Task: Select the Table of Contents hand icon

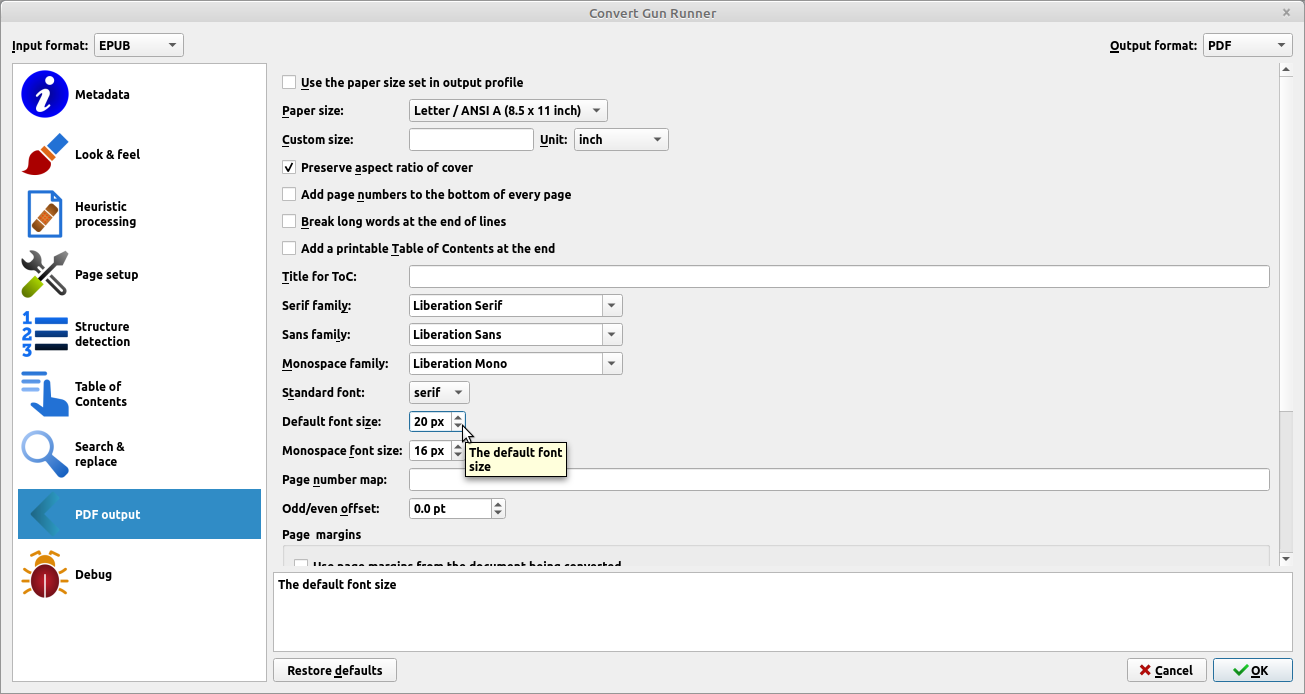Action: pos(45,395)
